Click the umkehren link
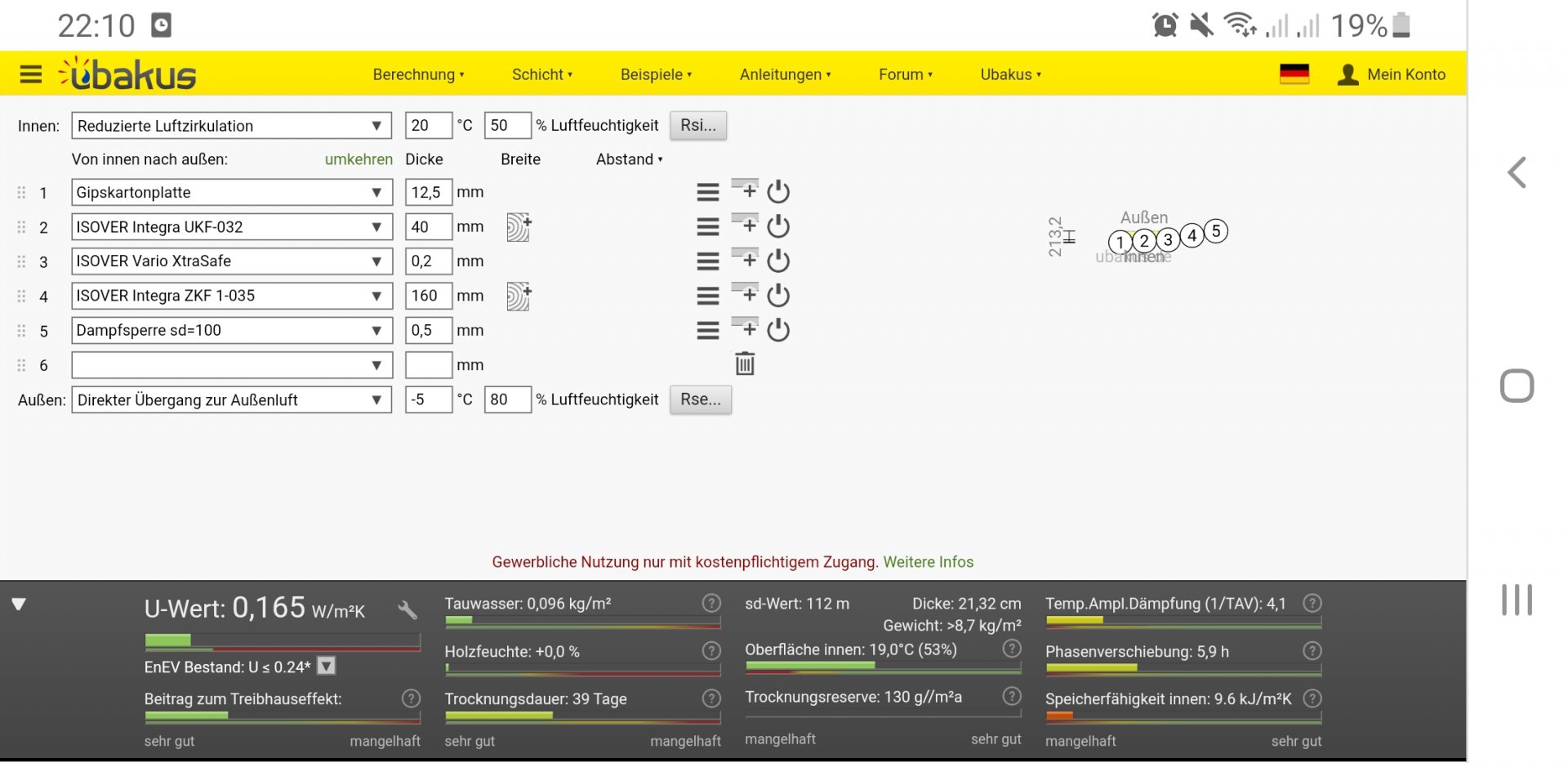 click(359, 159)
